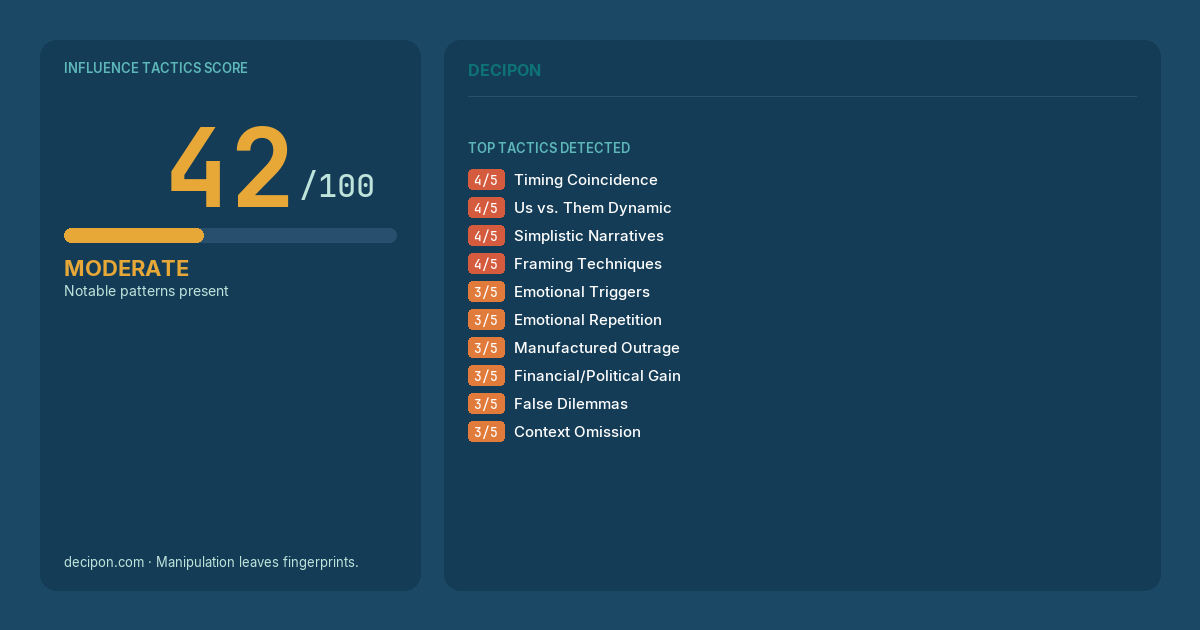The image size is (1200, 630).
Task: Click 3/5 badge beside Financial/Political Gain
Action: [x=486, y=376]
